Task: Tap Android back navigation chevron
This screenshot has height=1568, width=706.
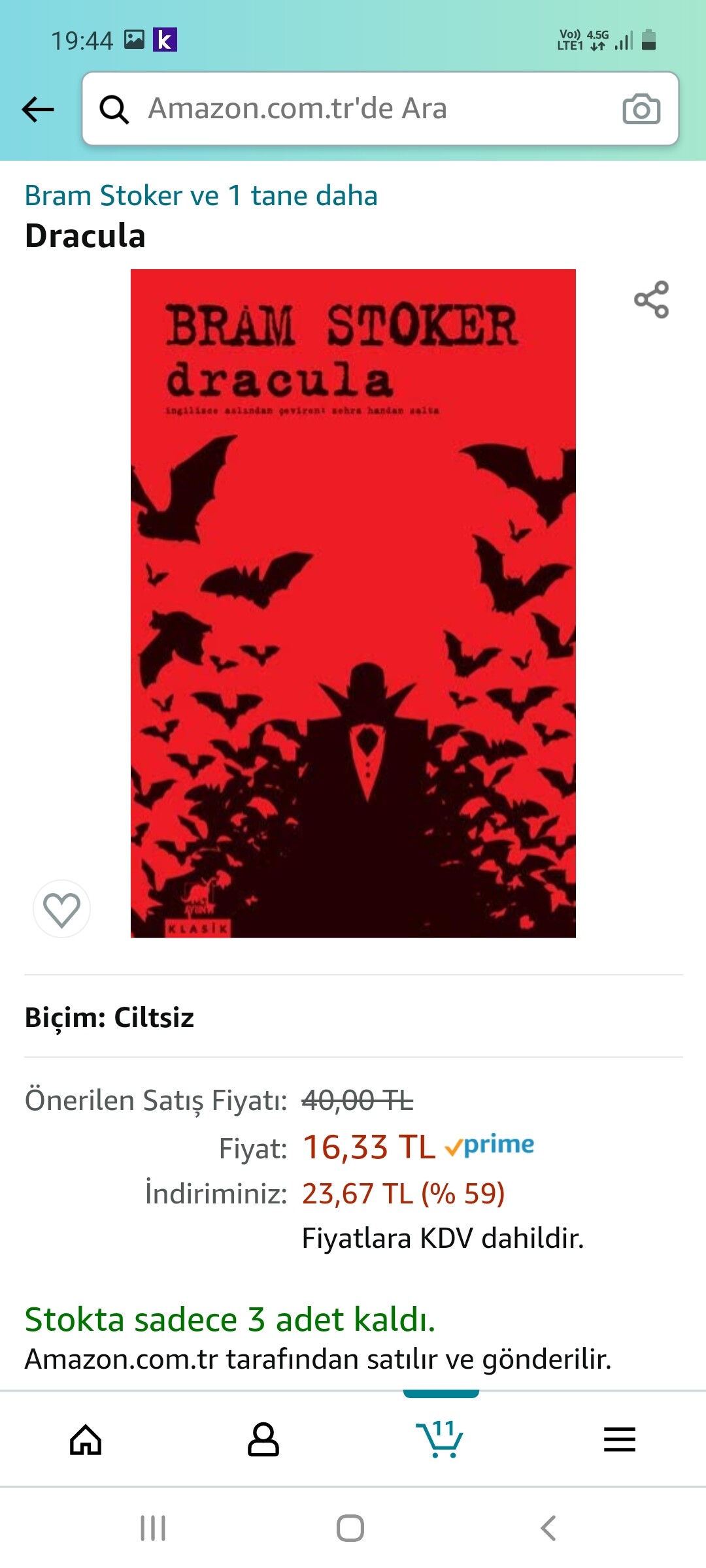Action: (548, 1528)
